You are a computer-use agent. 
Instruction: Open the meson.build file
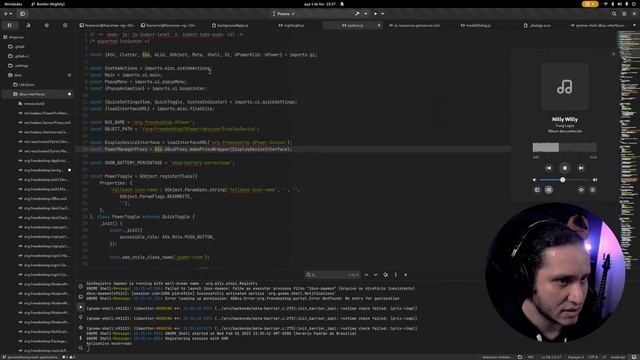(x=32, y=104)
